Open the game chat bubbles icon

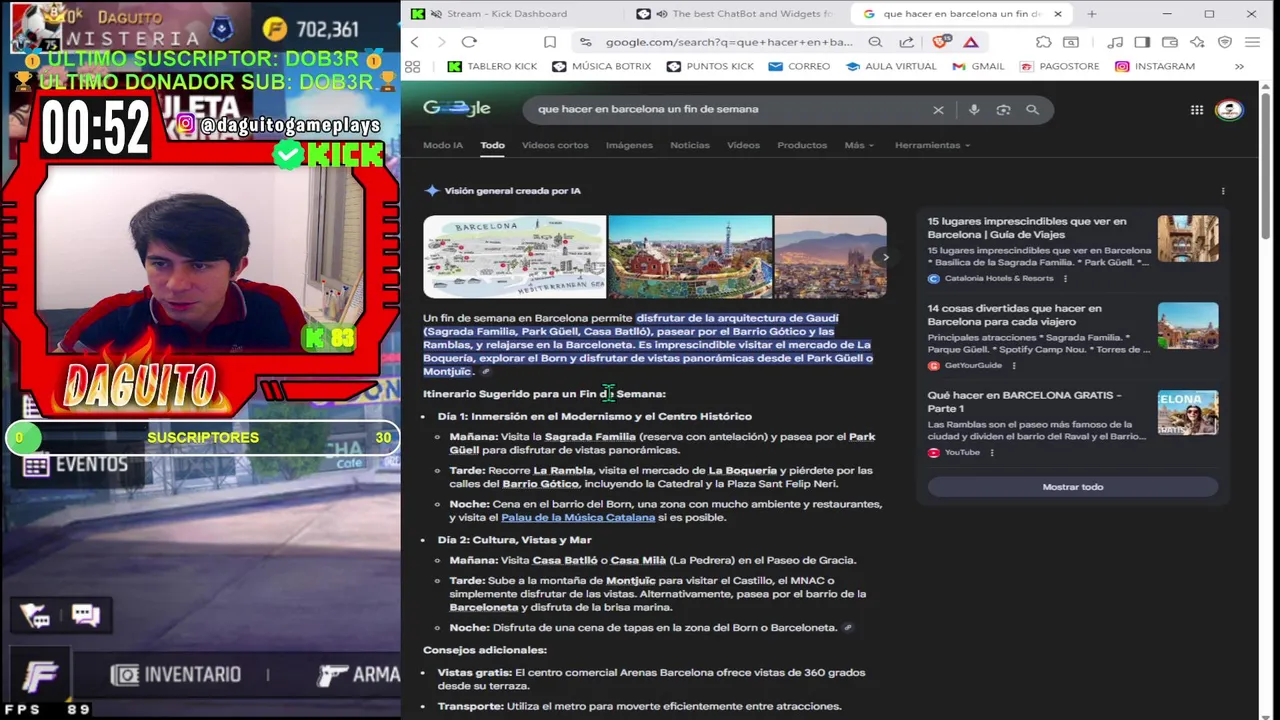(86, 616)
